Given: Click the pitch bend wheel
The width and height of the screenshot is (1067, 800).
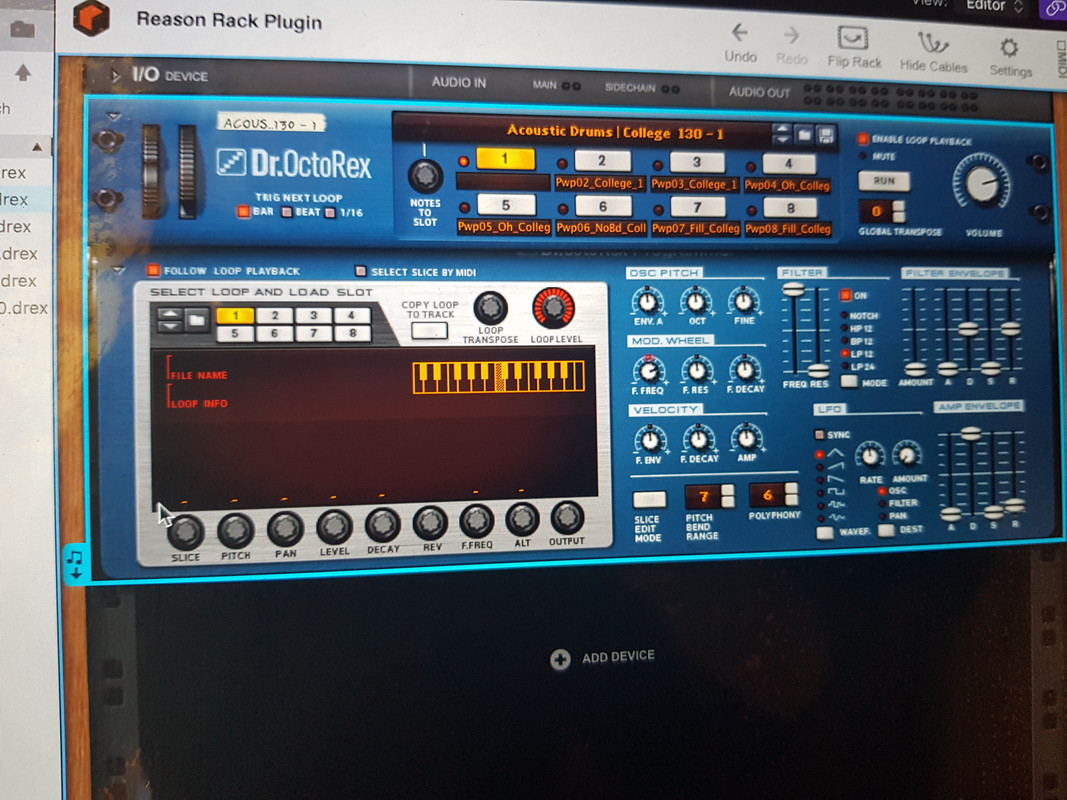Looking at the screenshot, I should coord(151,171).
